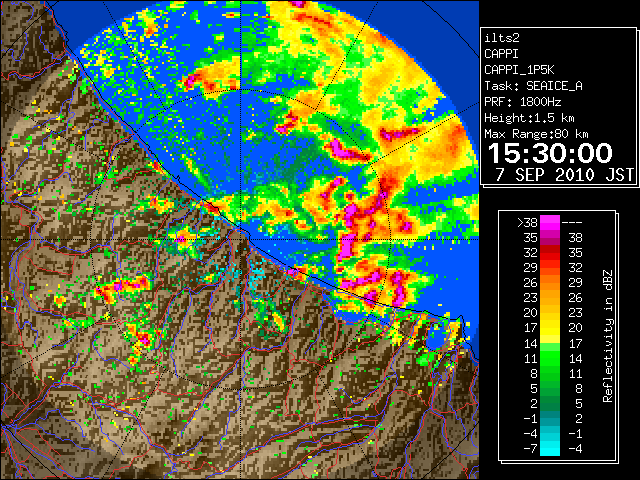This screenshot has height=480, width=640.
Task: Select the line reading only "CAPPI"
Action: (x=501, y=54)
